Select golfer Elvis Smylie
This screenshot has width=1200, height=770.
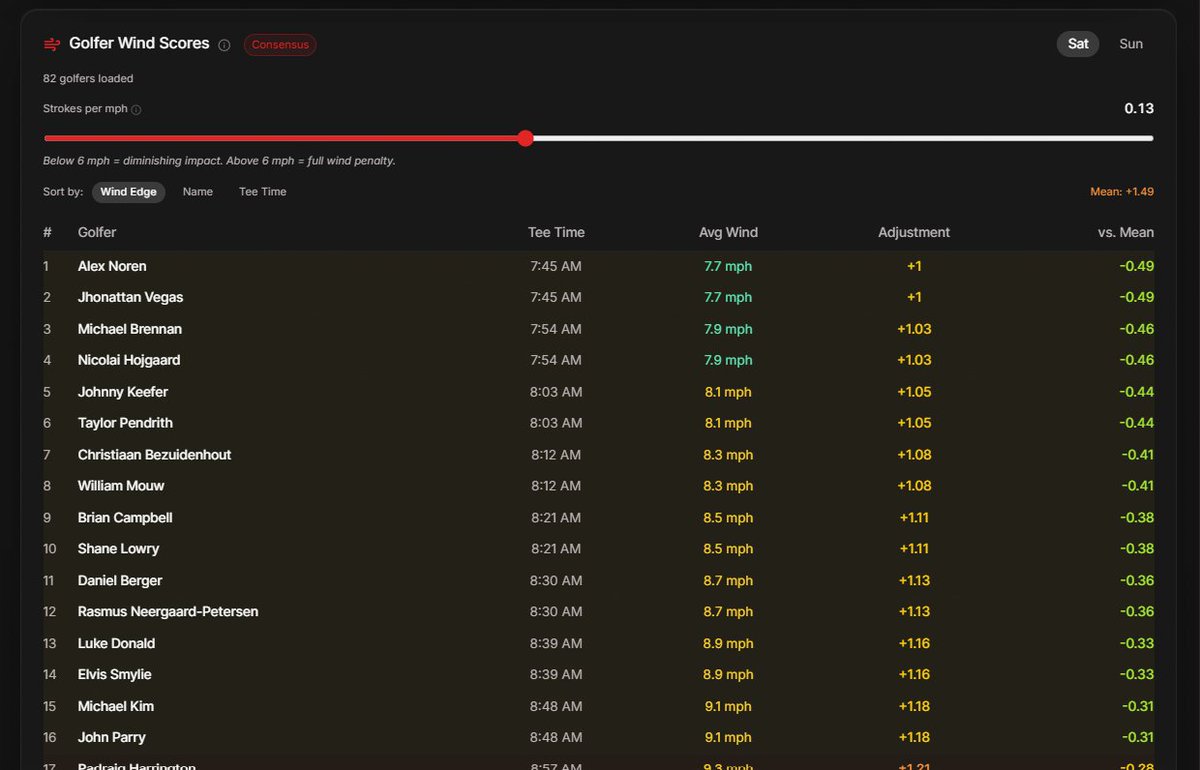pos(115,675)
